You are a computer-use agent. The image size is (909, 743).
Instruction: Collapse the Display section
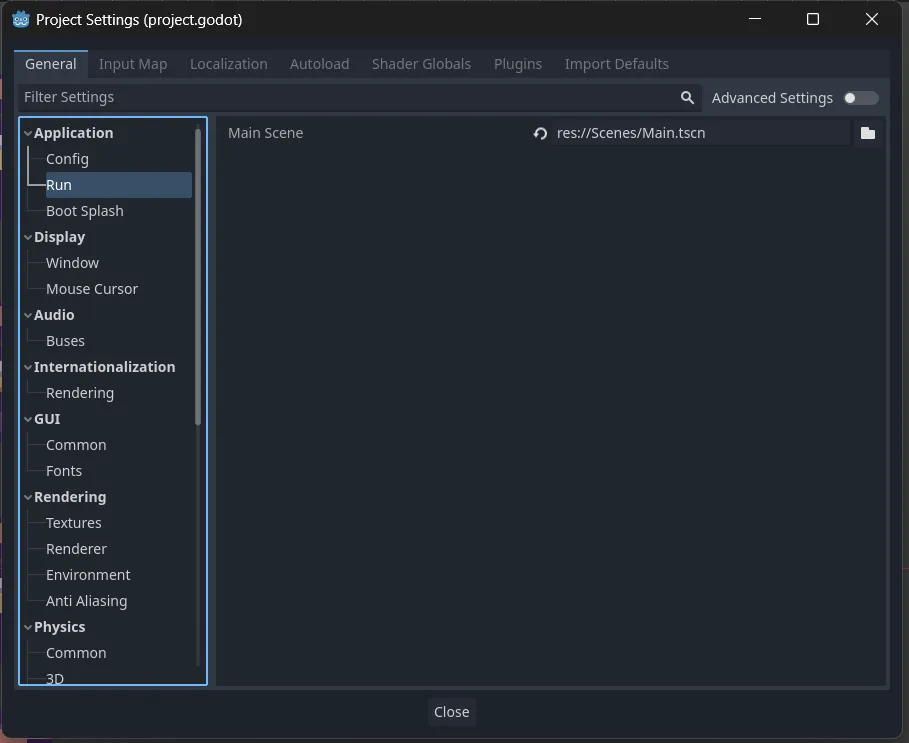tap(28, 237)
